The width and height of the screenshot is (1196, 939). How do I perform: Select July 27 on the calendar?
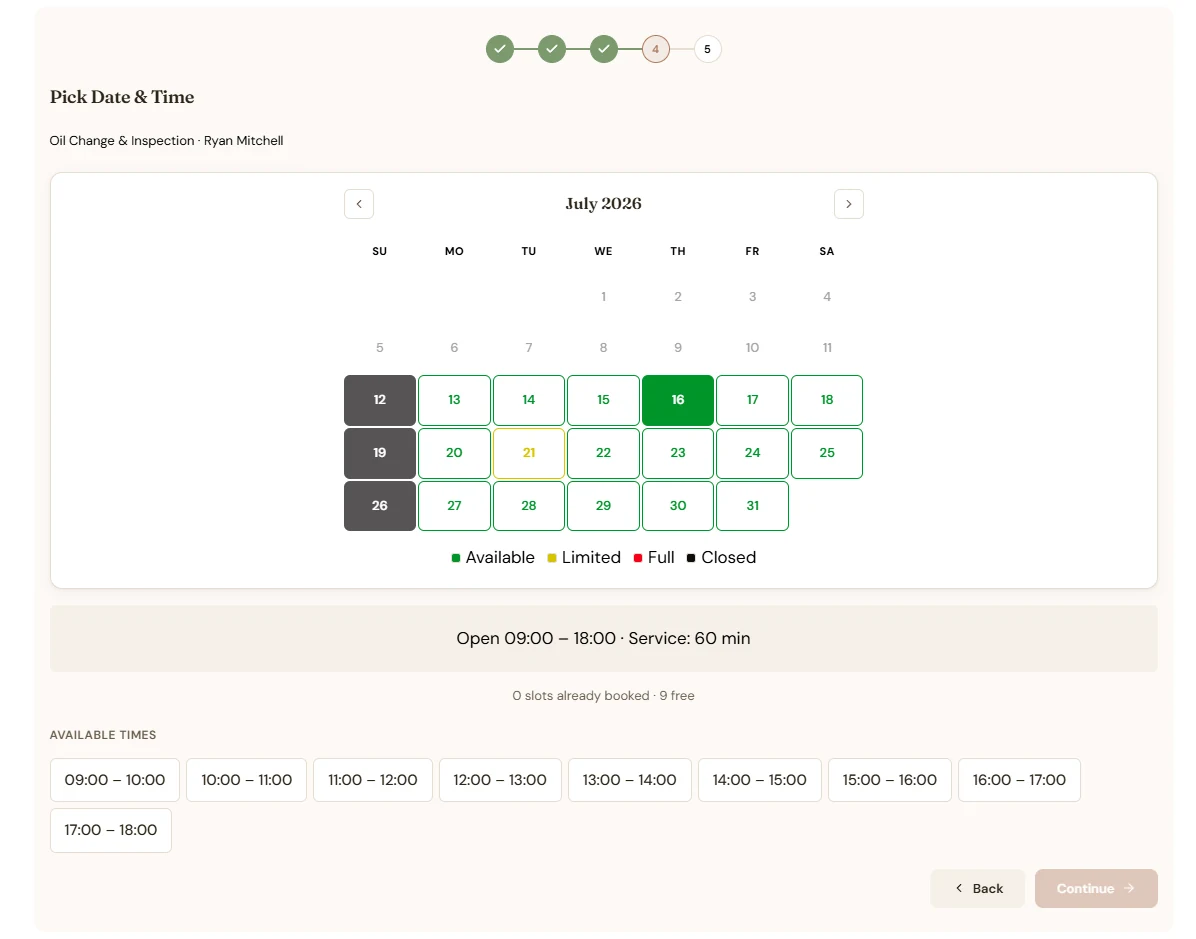[454, 506]
